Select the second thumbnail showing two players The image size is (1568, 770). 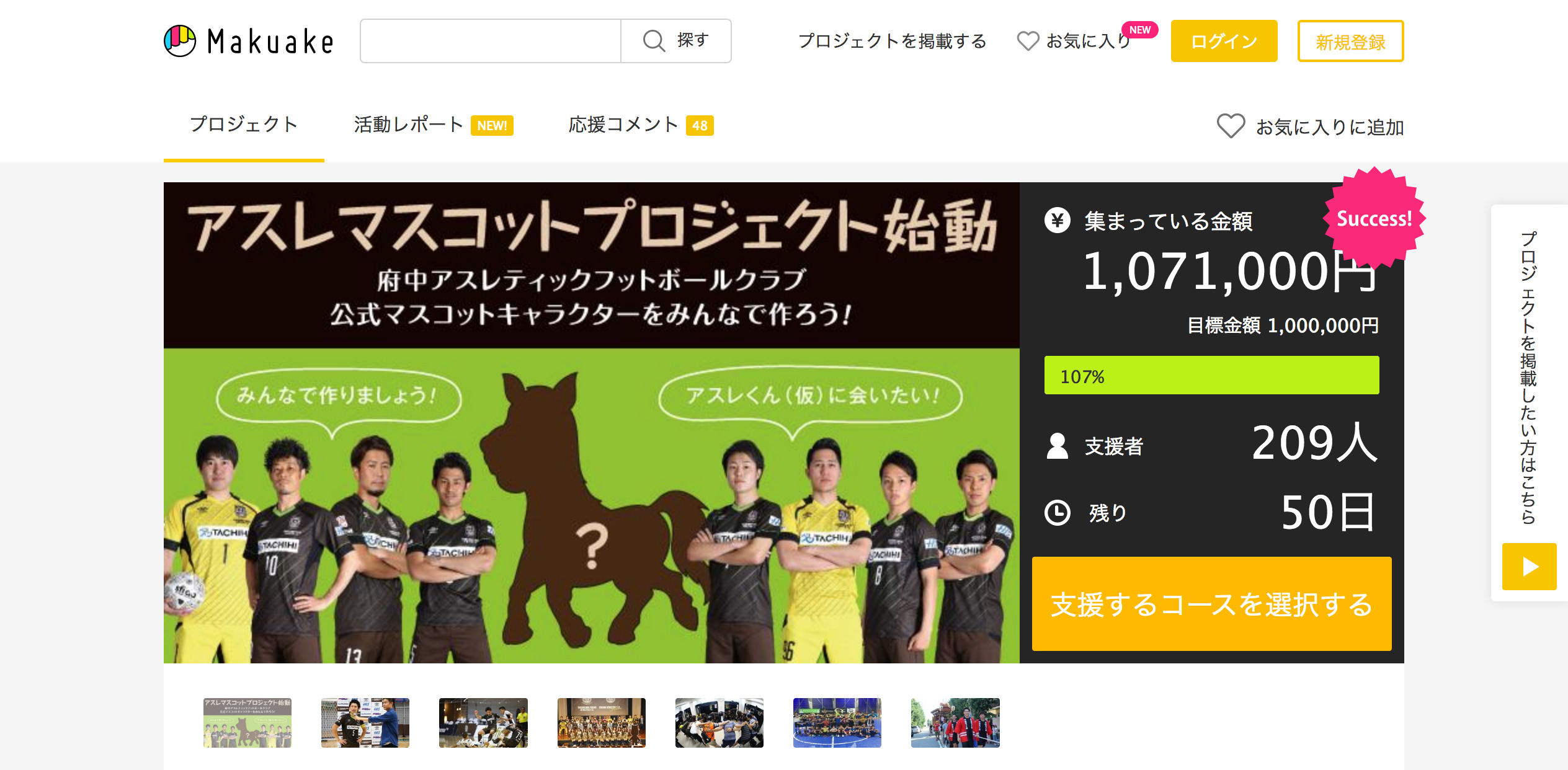pos(365,722)
